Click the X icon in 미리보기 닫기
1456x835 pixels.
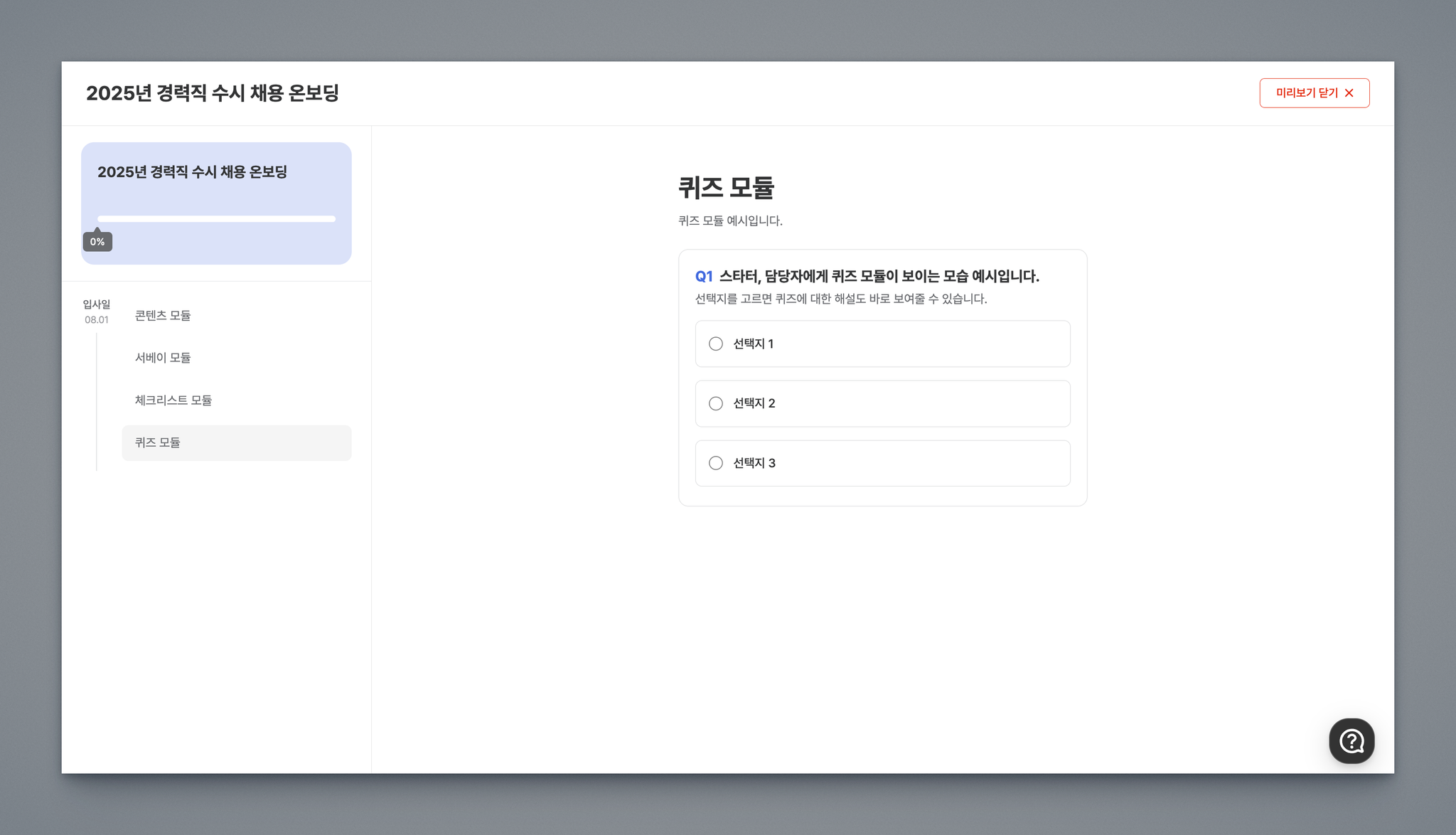pyautogui.click(x=1349, y=93)
